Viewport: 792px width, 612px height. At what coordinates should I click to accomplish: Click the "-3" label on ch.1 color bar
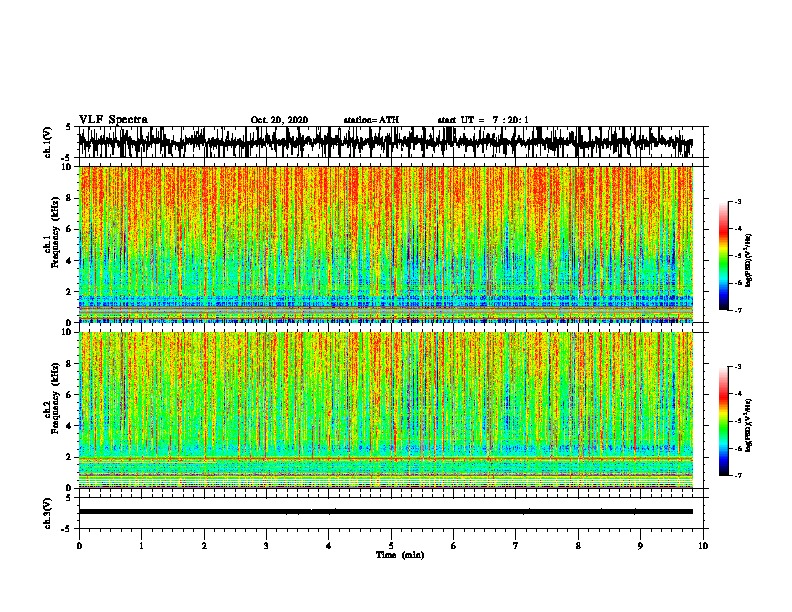point(738,202)
